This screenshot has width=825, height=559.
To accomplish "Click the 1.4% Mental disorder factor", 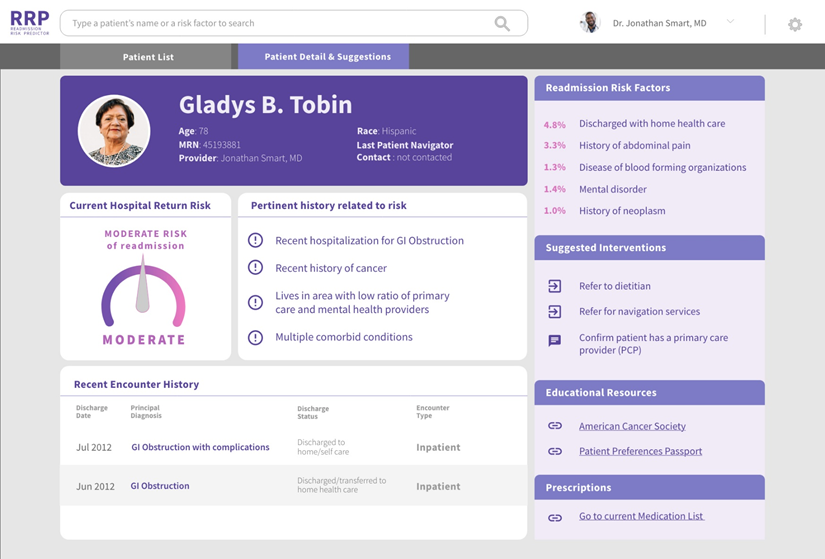I will (x=595, y=189).
